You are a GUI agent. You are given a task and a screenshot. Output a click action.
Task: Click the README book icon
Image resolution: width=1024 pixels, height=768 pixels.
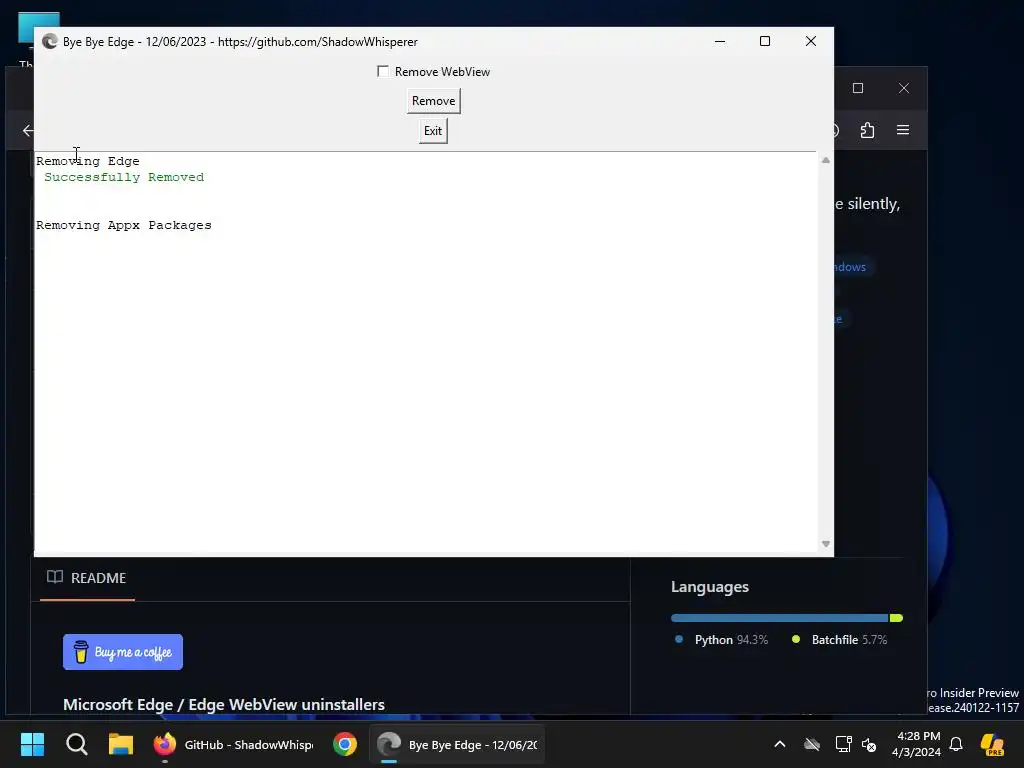[x=55, y=577]
